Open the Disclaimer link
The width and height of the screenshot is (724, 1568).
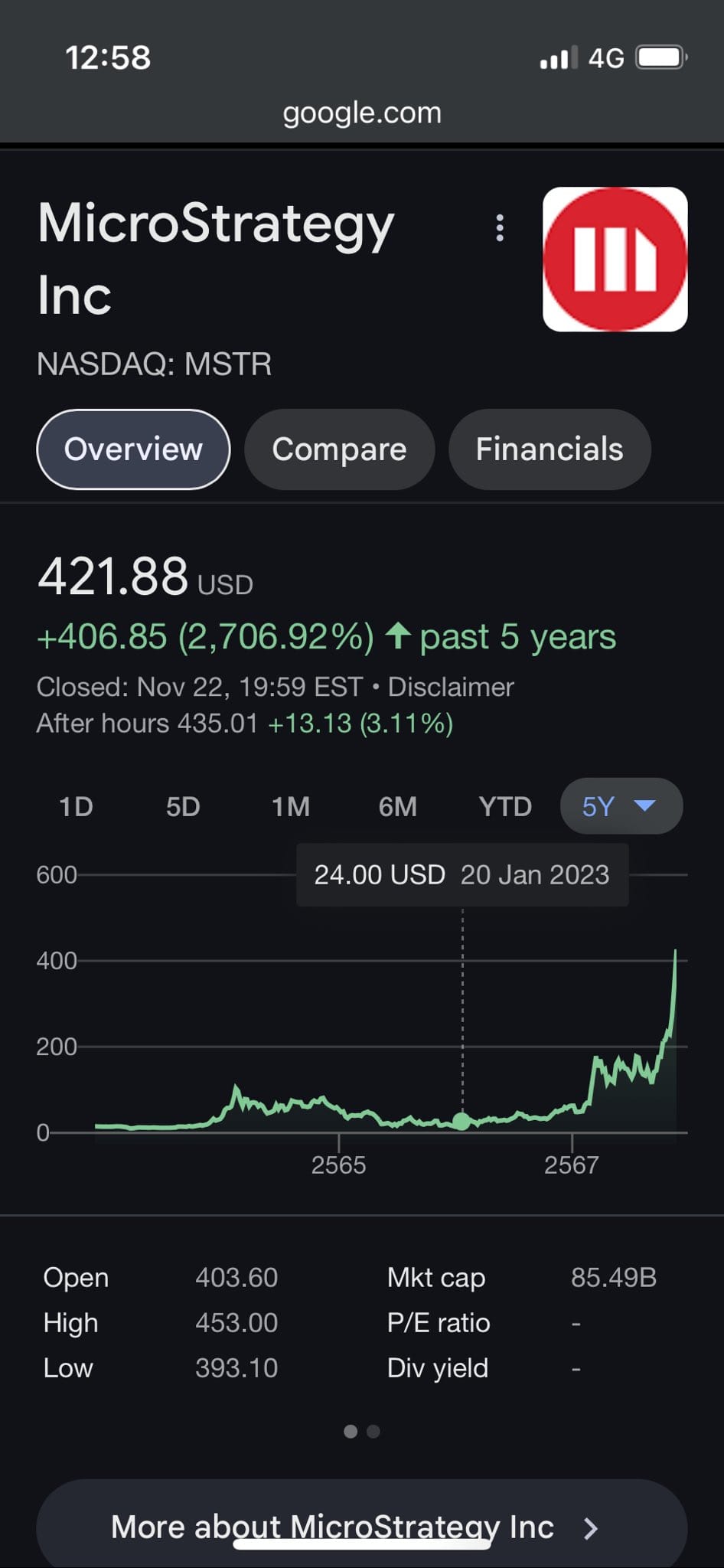pos(450,687)
